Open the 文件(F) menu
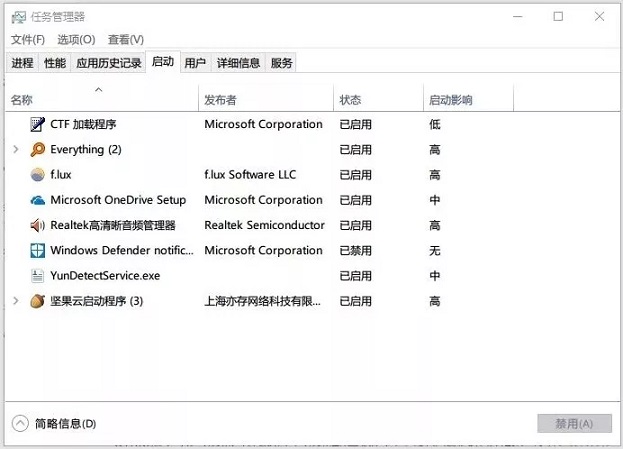 click(28, 40)
